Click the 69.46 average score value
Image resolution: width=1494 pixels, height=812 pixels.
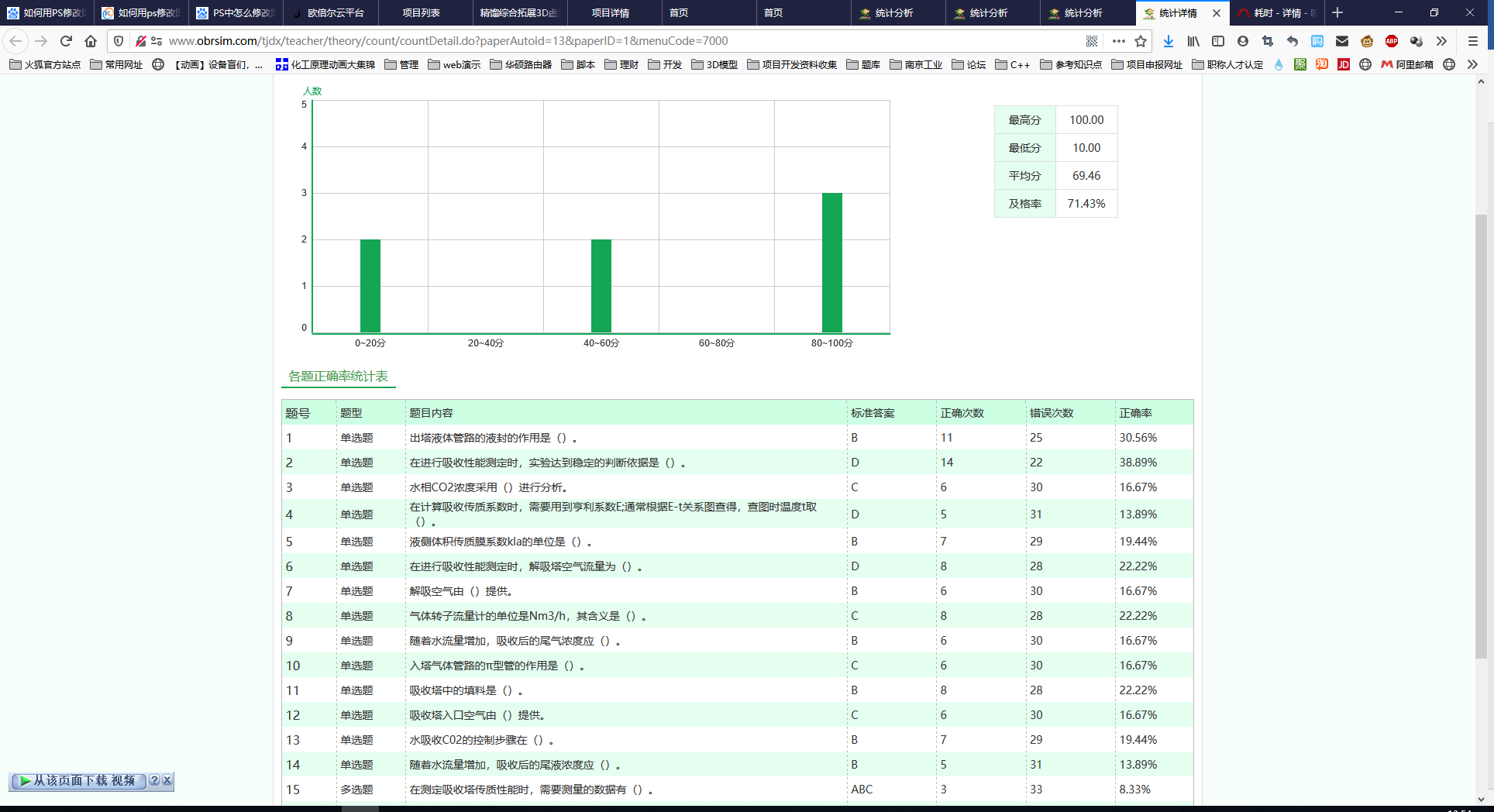[x=1086, y=176]
